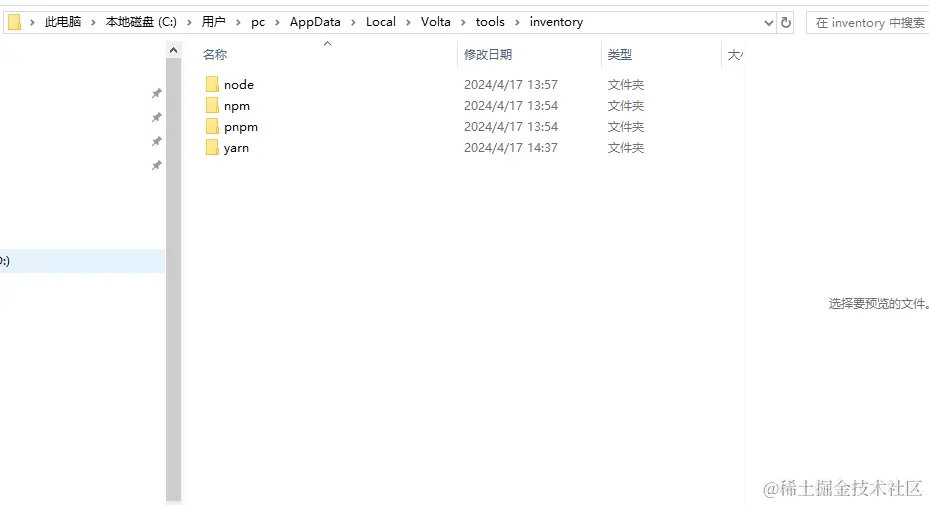Go to Local in the breadcrumb
Screen dimensions: 929x505
point(380,22)
